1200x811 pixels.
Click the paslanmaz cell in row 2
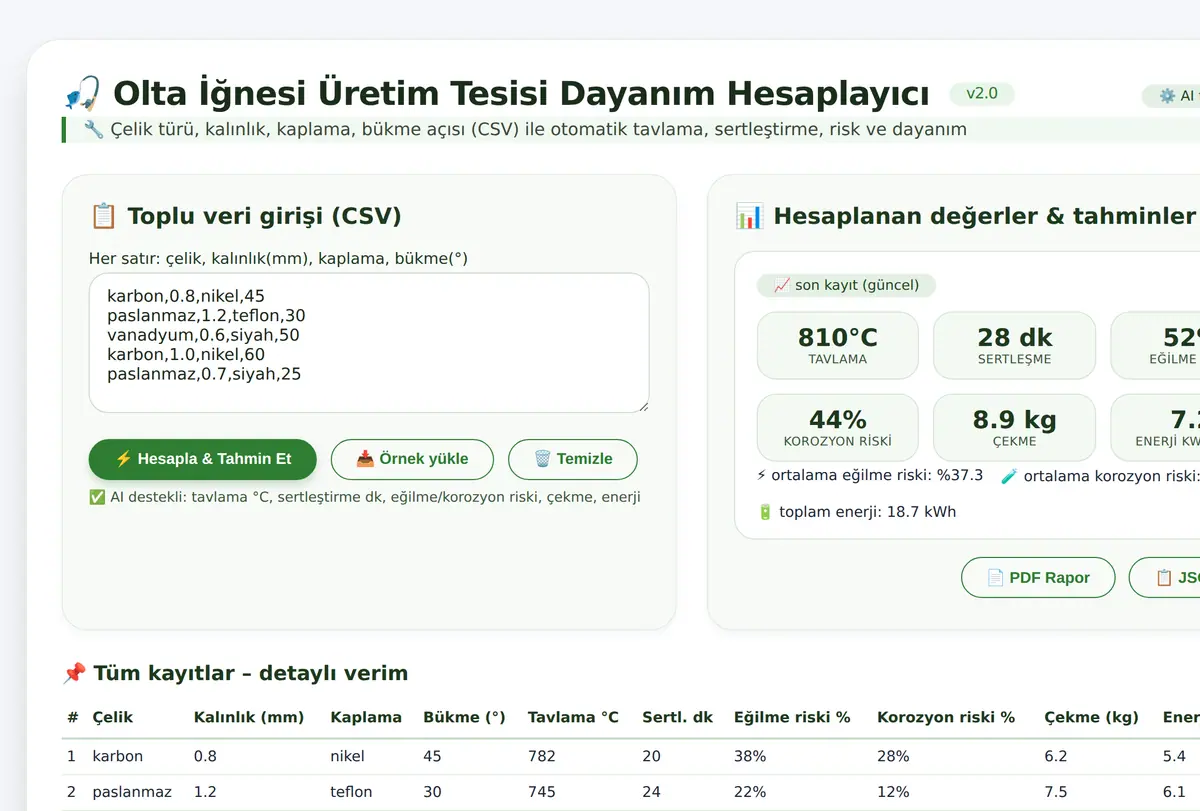click(132, 792)
